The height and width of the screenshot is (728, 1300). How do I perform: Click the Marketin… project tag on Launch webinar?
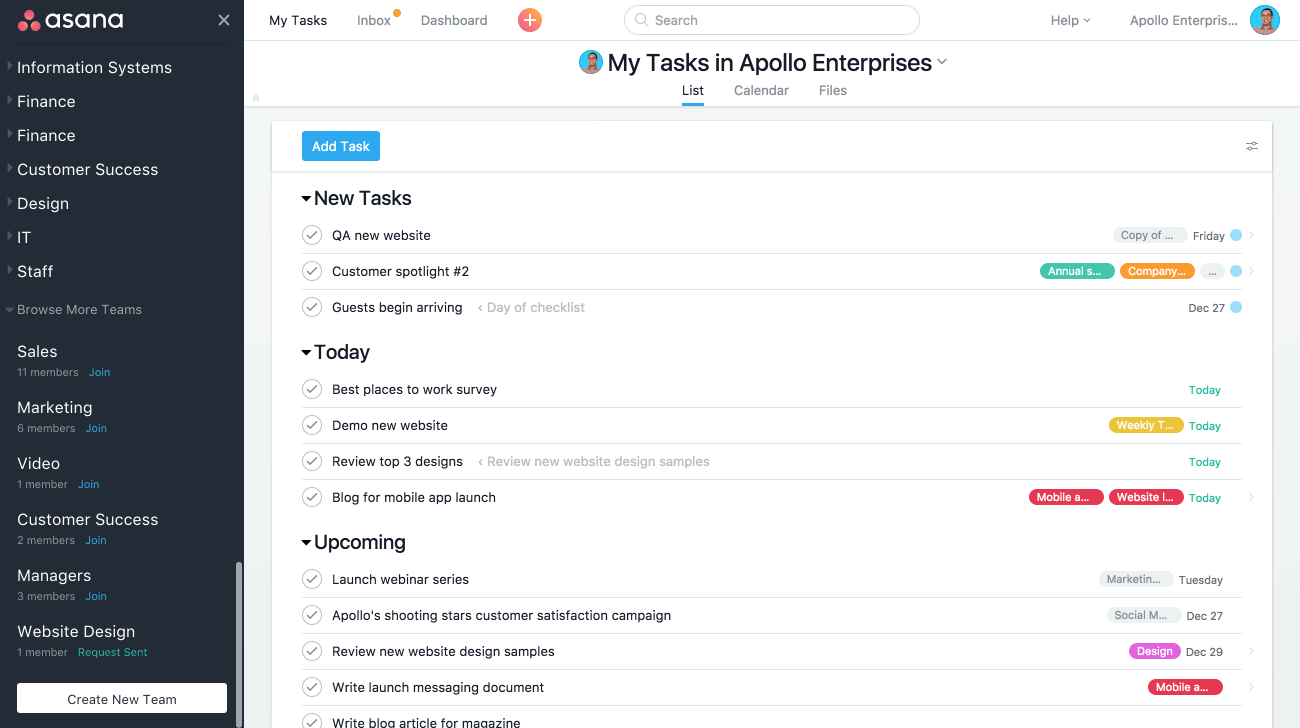point(1135,579)
